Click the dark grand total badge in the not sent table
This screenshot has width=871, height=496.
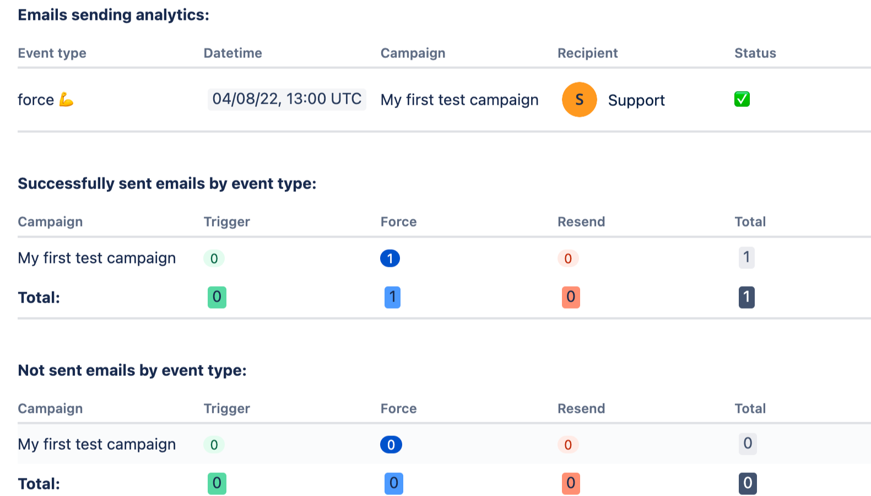coord(746,484)
